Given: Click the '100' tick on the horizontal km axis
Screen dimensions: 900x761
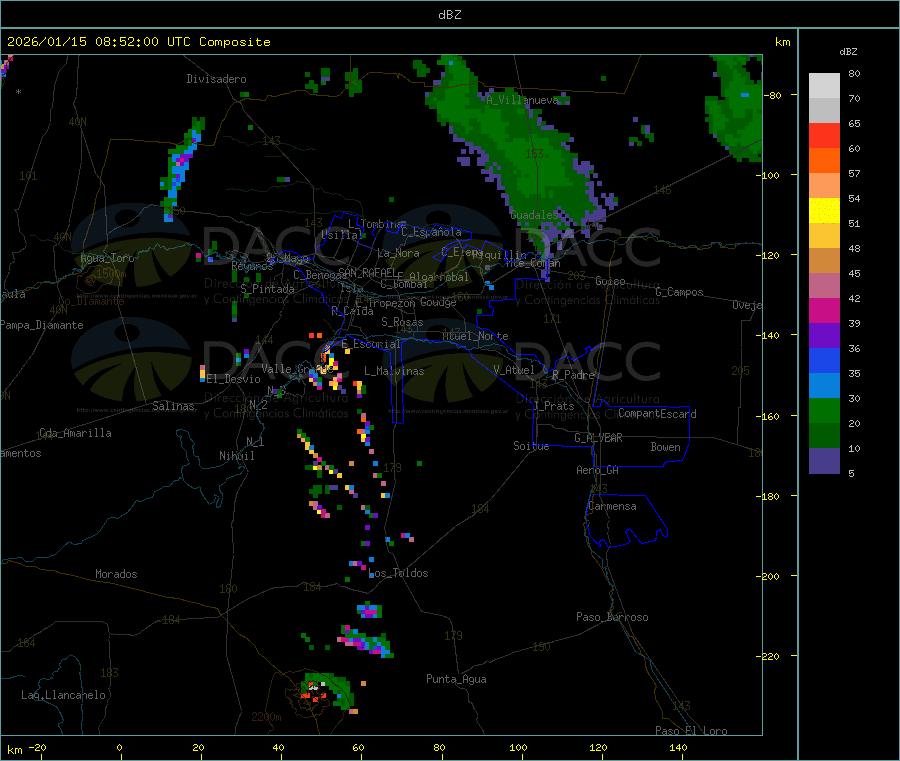Looking at the screenshot, I should (518, 747).
